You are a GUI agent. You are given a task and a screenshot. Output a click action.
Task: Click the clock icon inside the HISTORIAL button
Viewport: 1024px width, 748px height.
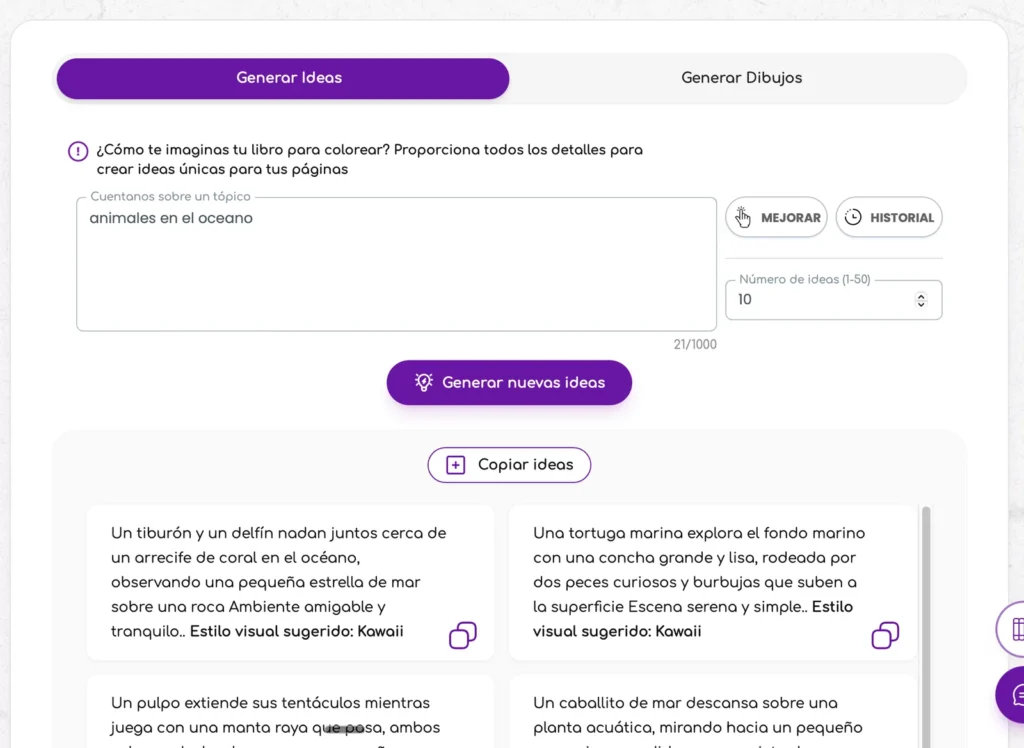click(855, 217)
